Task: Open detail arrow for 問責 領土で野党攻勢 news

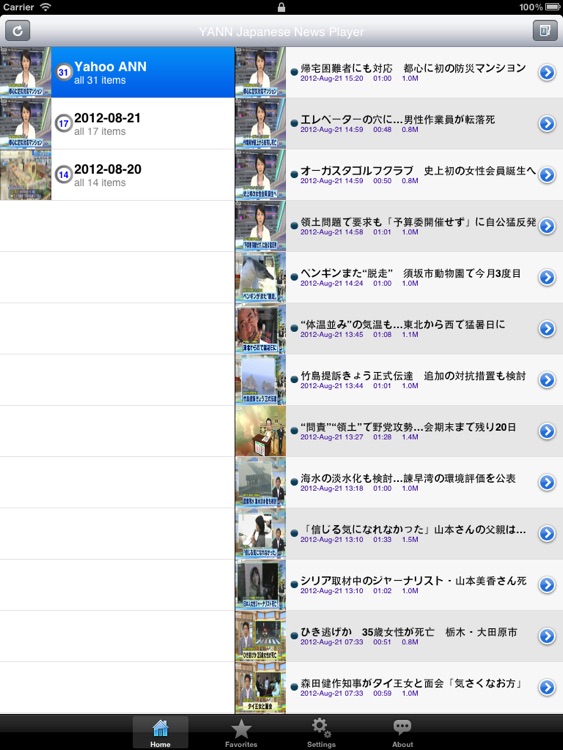Action: [x=547, y=431]
